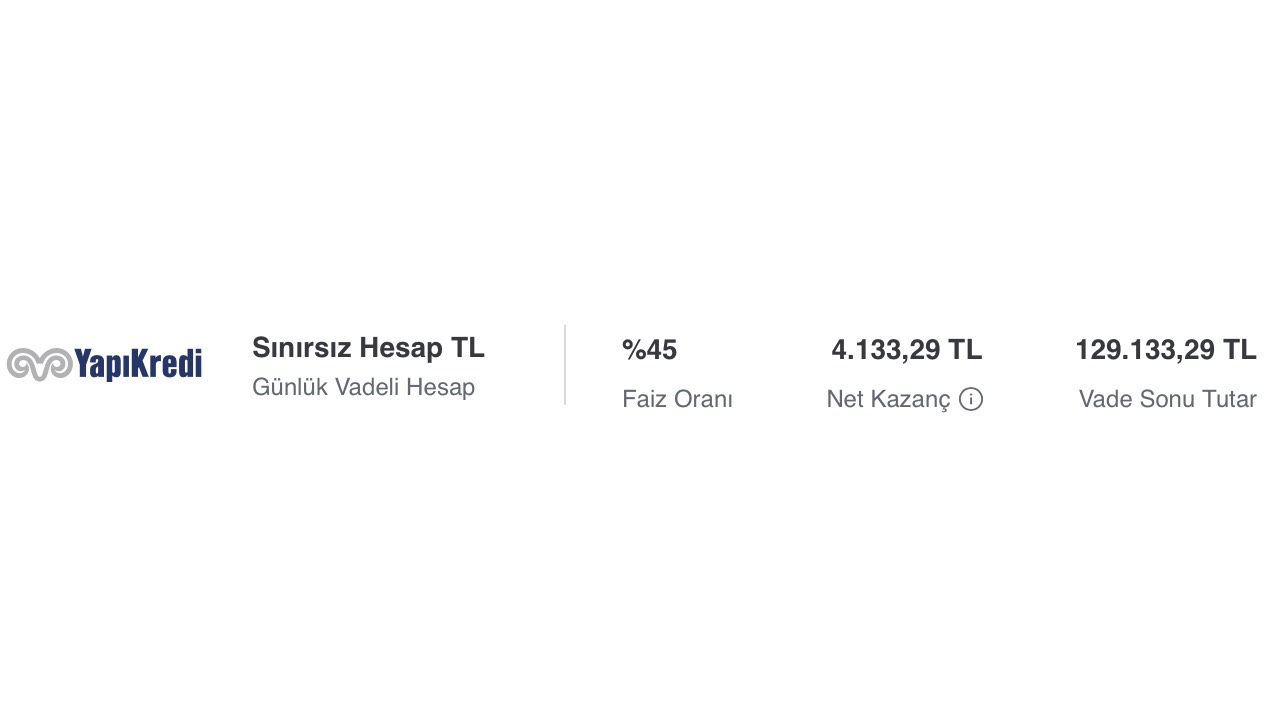Click the 129.133,29 TL maturity total

(x=1165, y=350)
